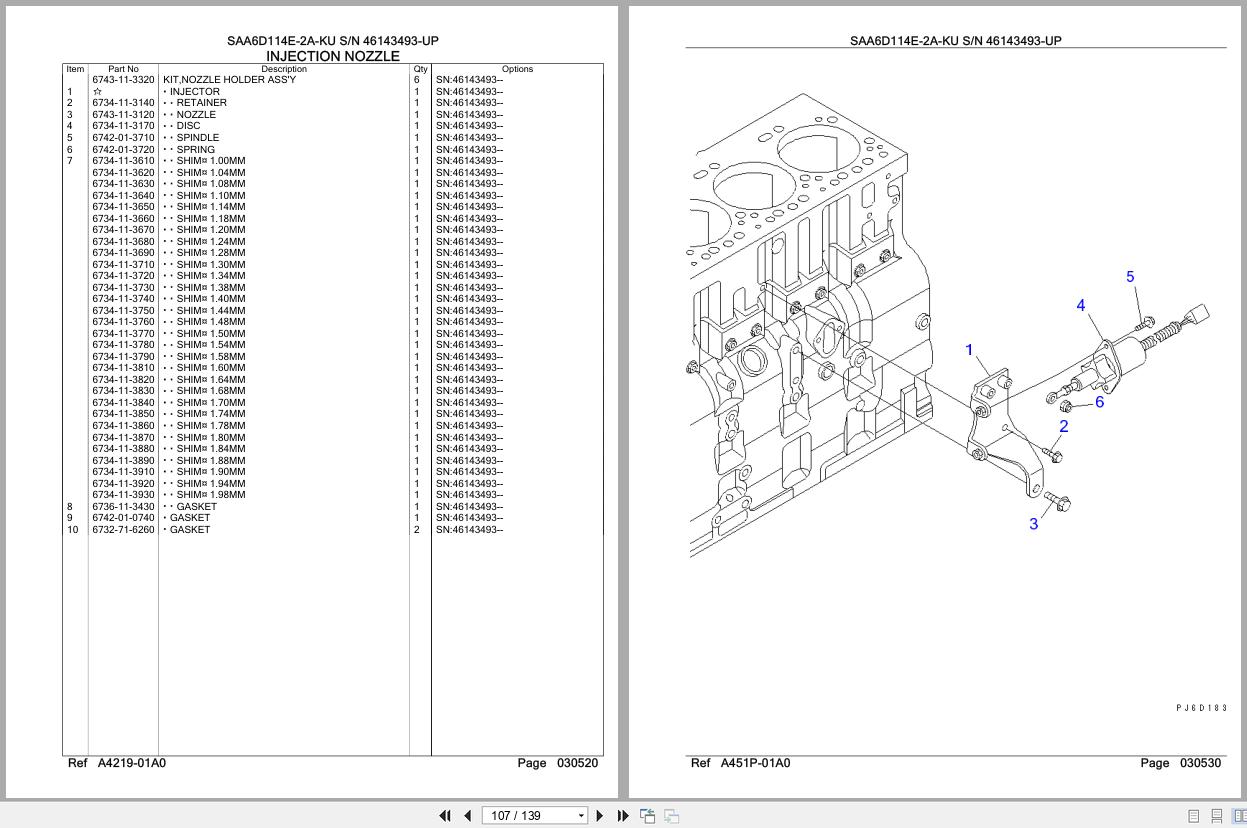Viewport: 1247px width, 828px height.
Task: Go to the first page
Action: 445,816
